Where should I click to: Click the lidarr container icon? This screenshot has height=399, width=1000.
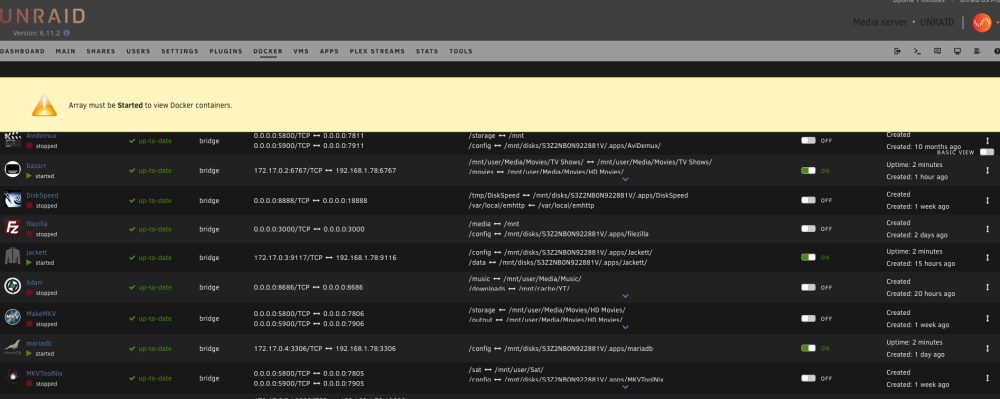[x=13, y=287]
